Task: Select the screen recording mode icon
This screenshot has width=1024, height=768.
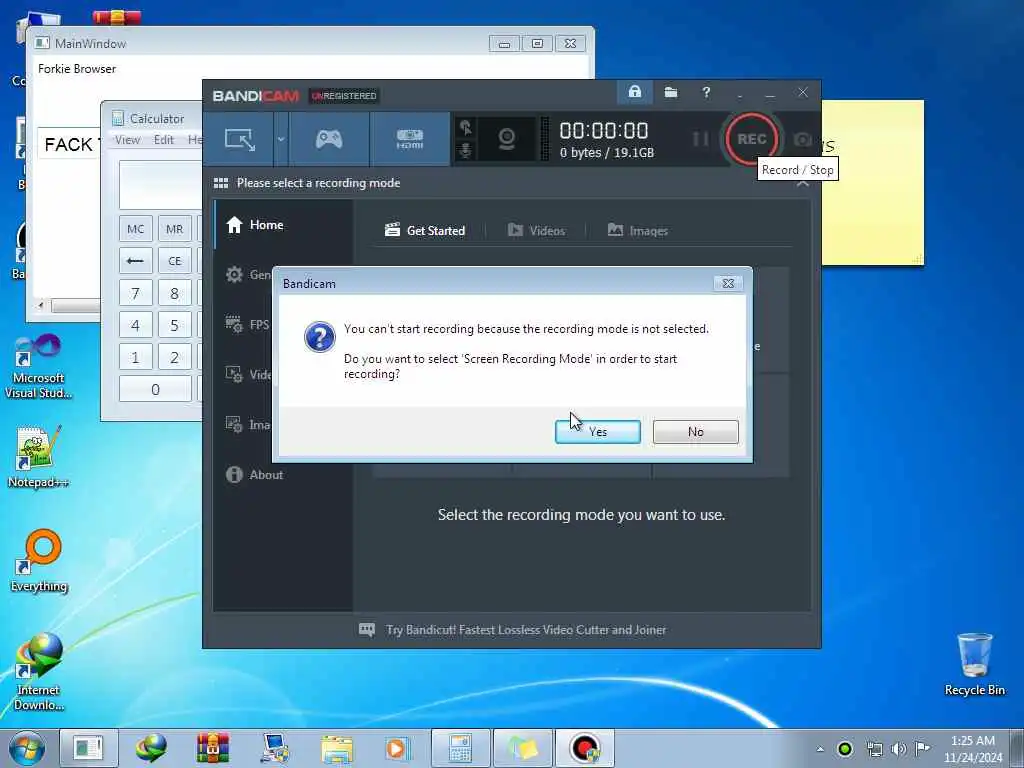Action: [240, 139]
